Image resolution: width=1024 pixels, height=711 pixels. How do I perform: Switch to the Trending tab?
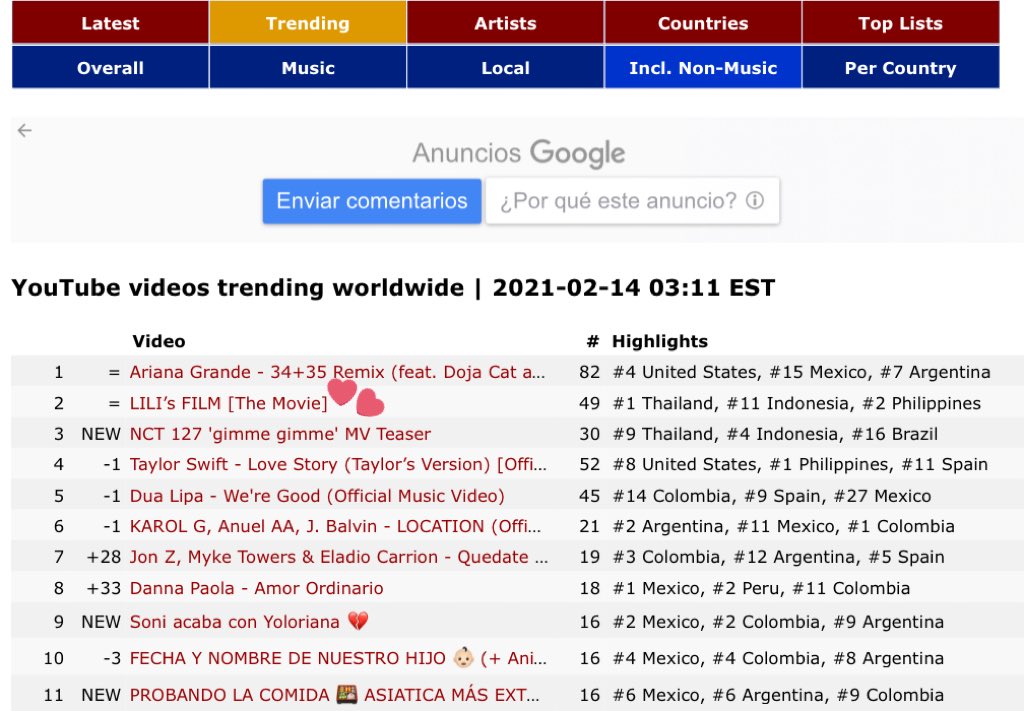pos(308,23)
